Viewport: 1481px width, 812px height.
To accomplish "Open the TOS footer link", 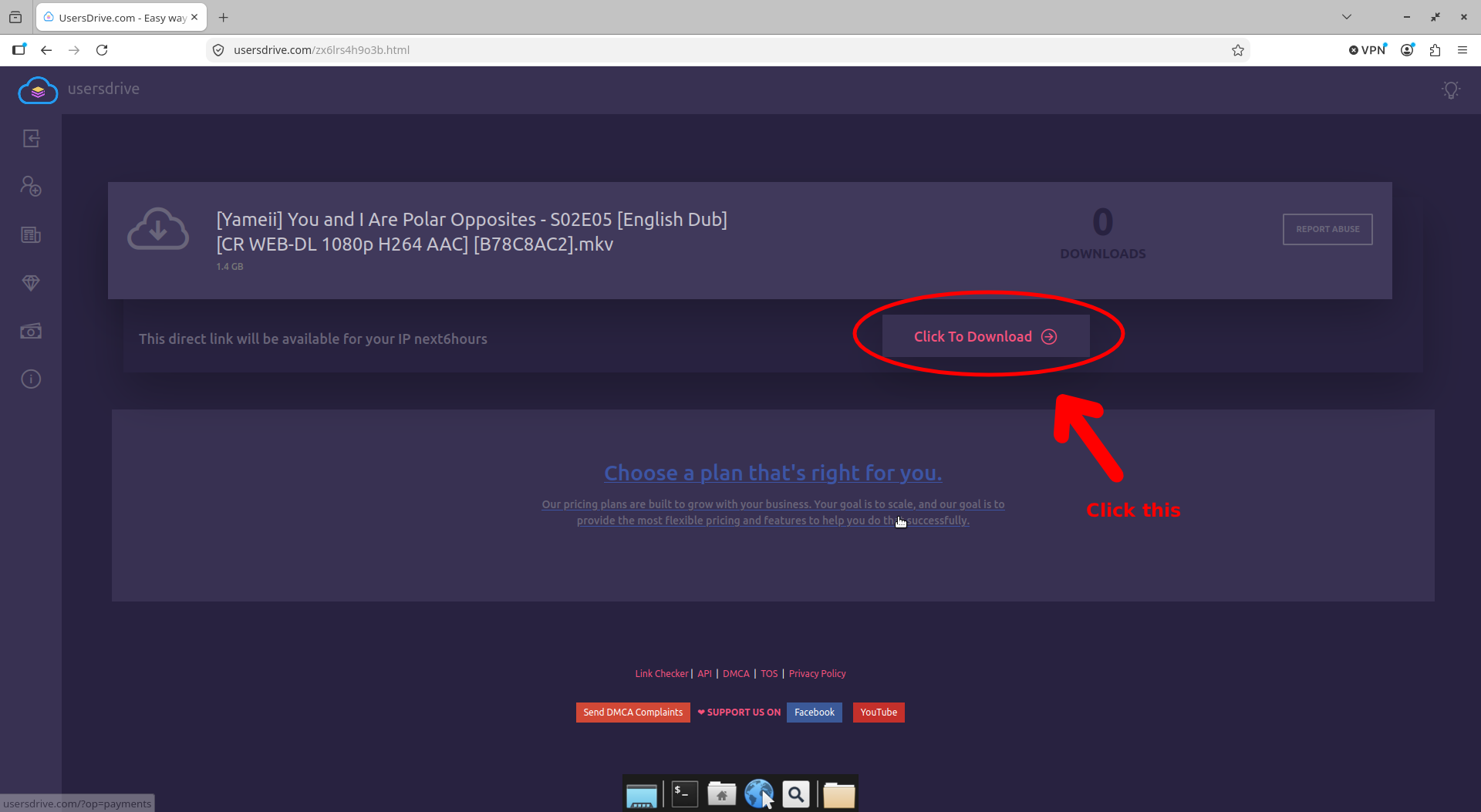I will tap(769, 673).
